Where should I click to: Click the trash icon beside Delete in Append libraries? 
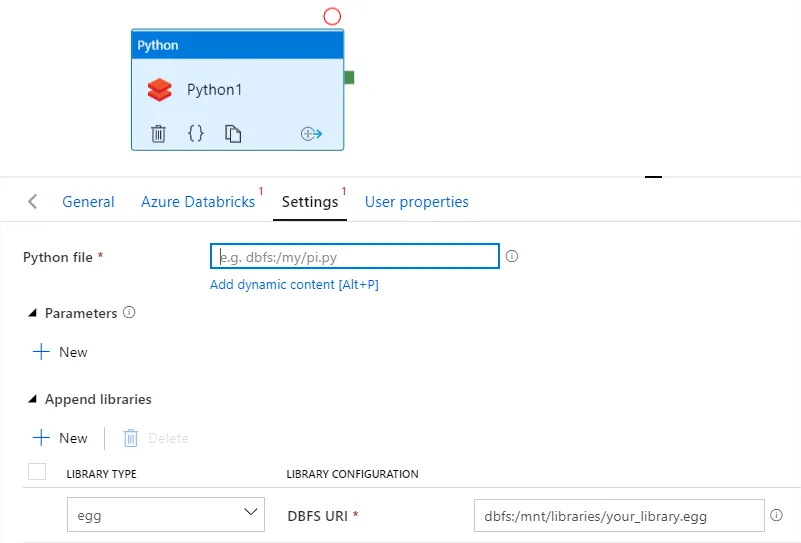coord(131,438)
